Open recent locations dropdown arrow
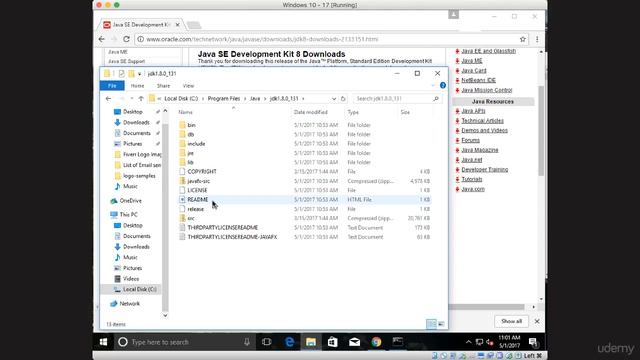The height and width of the screenshot is (360, 640). [131, 99]
